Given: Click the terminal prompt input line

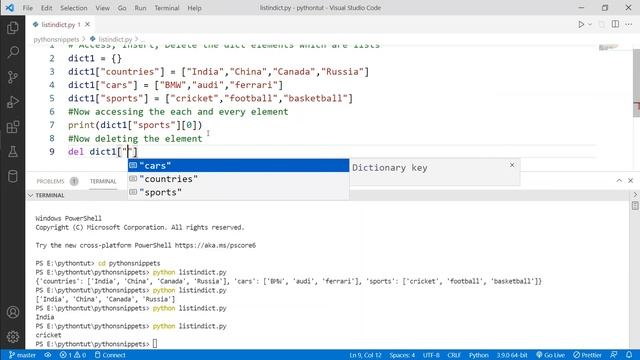Looking at the screenshot, I should pyautogui.click(x=155, y=344).
